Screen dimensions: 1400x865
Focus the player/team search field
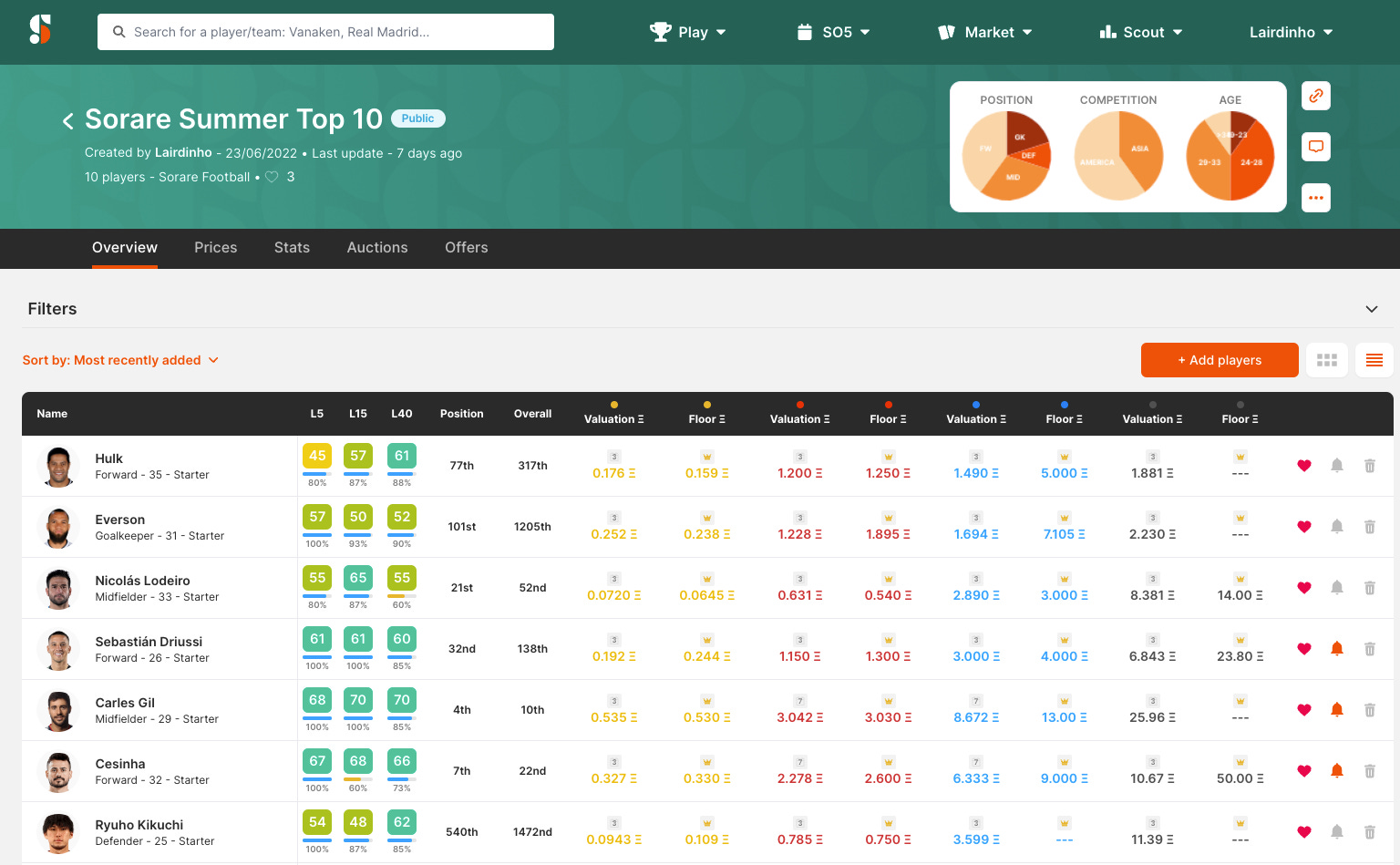pyautogui.click(x=325, y=32)
